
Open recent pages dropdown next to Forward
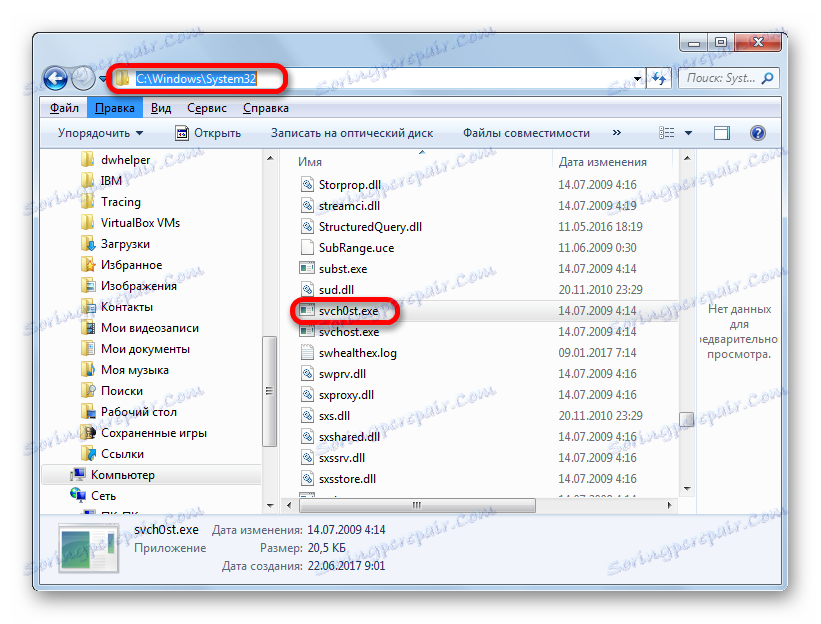102,80
